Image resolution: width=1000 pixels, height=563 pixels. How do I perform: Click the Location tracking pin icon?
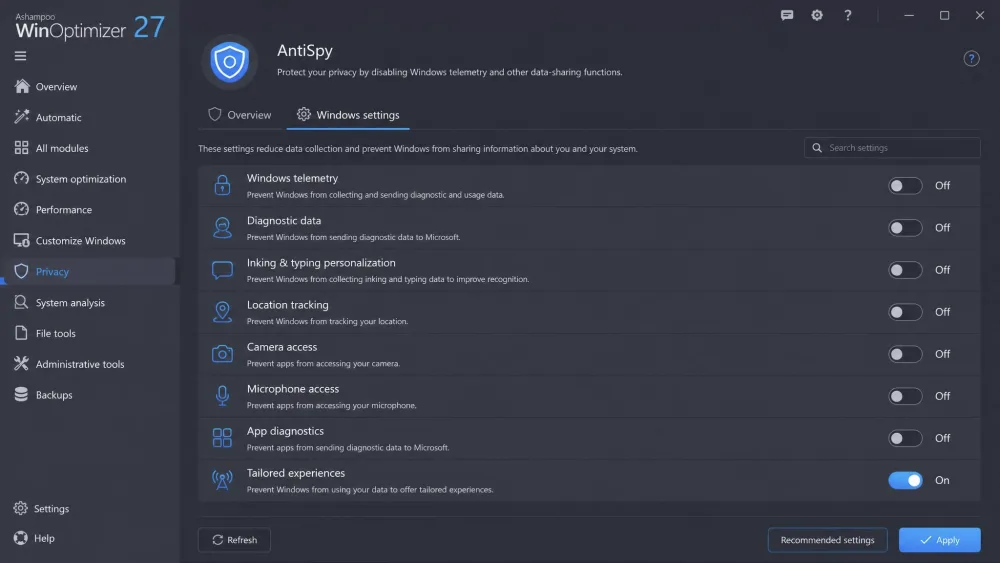(x=222, y=312)
